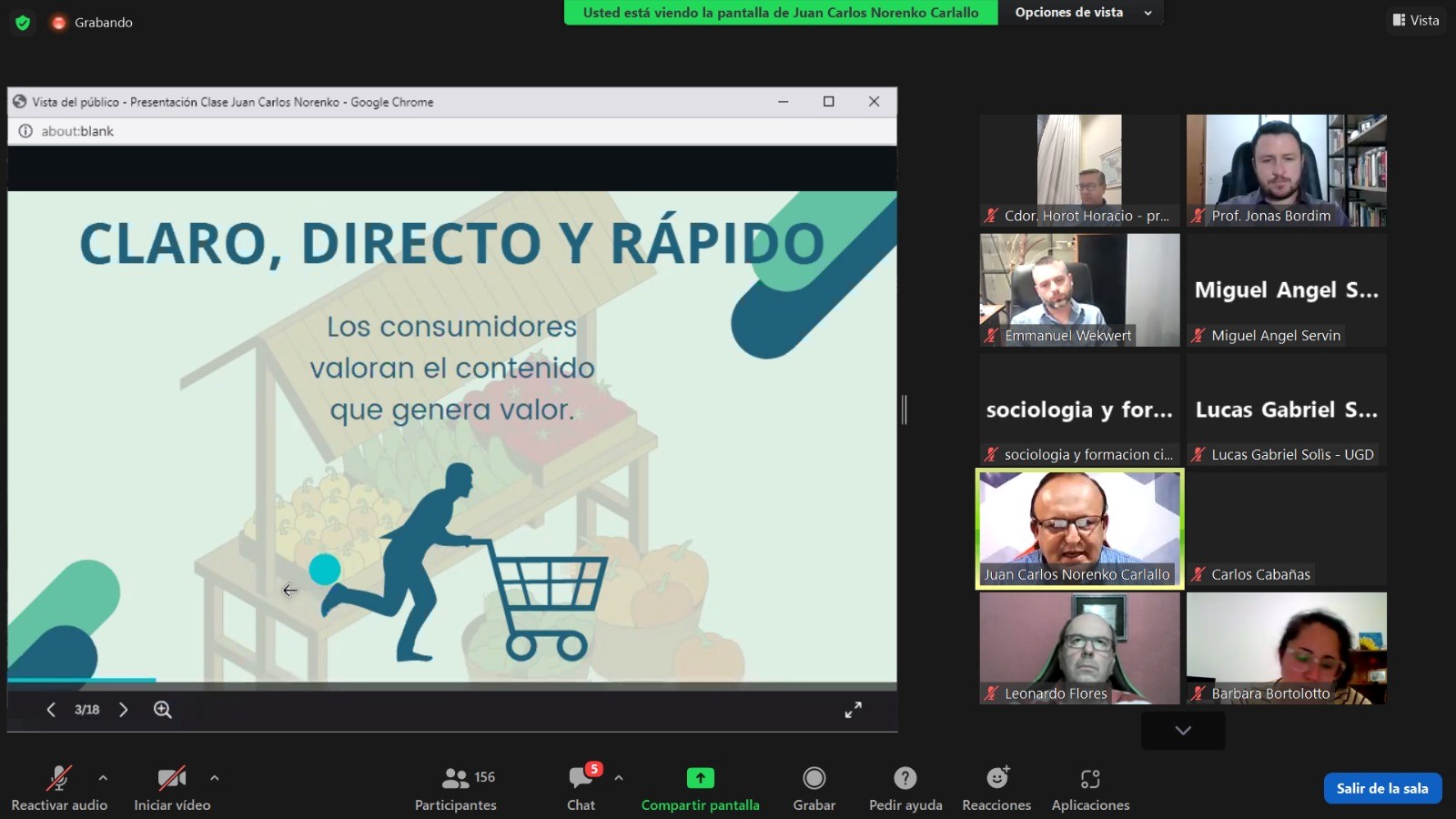This screenshot has width=1456, height=819.
Task: Click Compartir pantalla share icon
Action: point(701,778)
